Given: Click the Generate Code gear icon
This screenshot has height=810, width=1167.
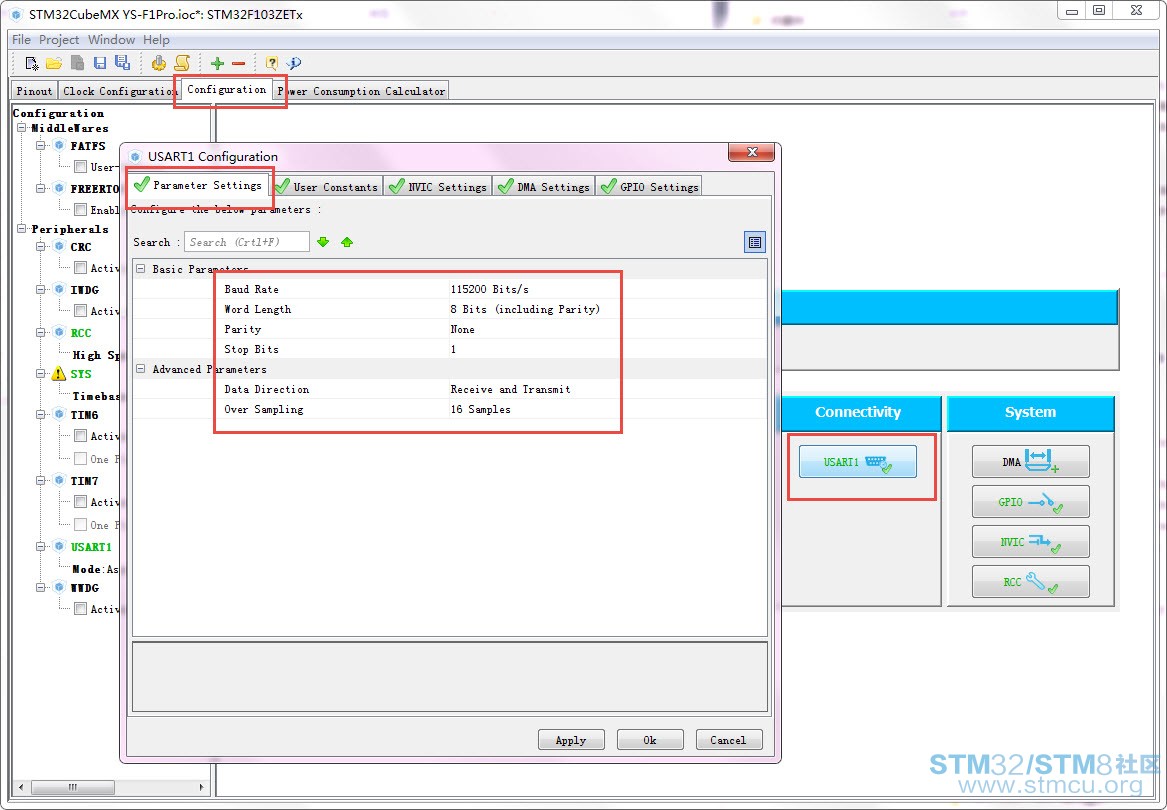Looking at the screenshot, I should tap(159, 63).
